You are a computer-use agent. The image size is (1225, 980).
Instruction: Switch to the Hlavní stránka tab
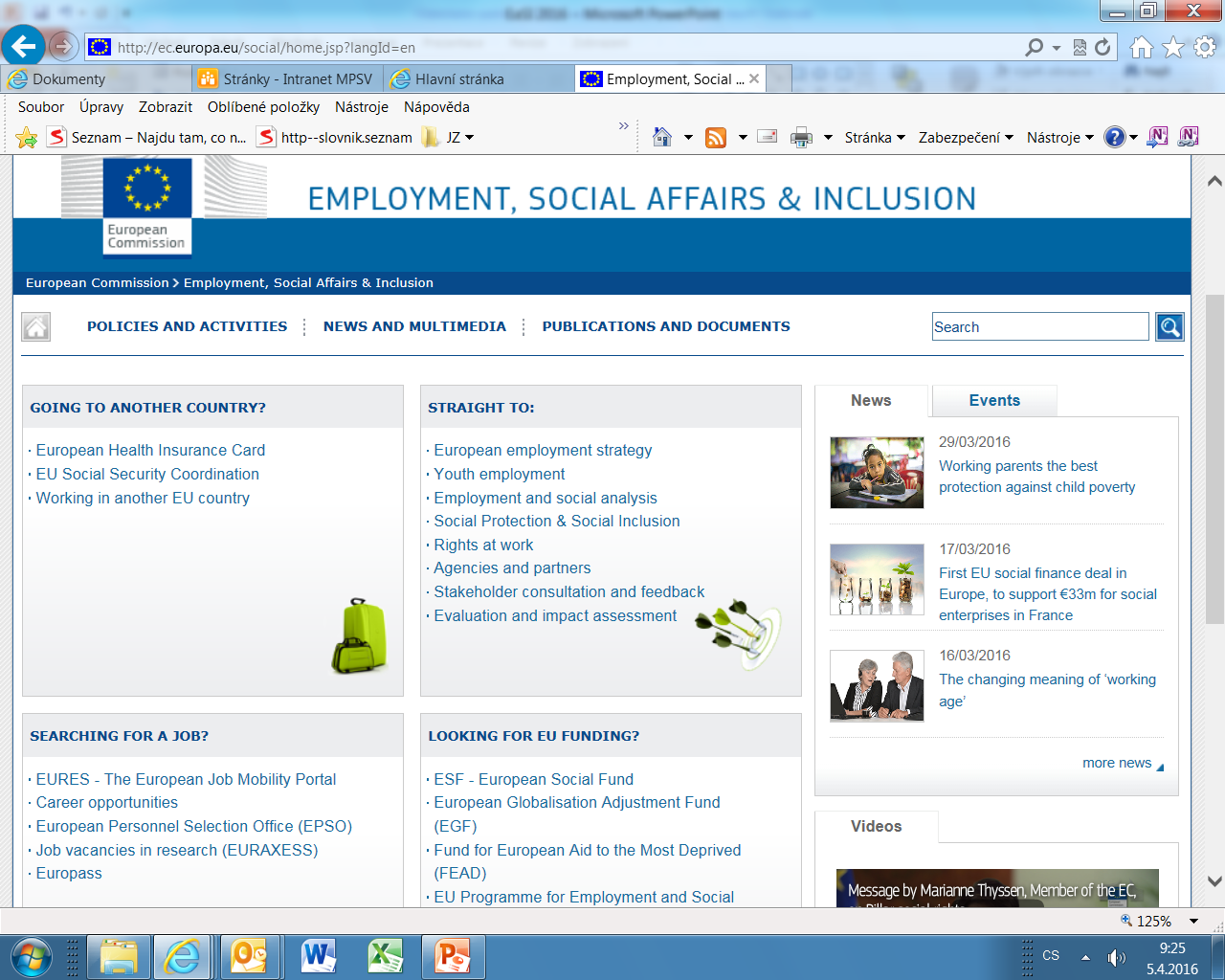point(479,79)
